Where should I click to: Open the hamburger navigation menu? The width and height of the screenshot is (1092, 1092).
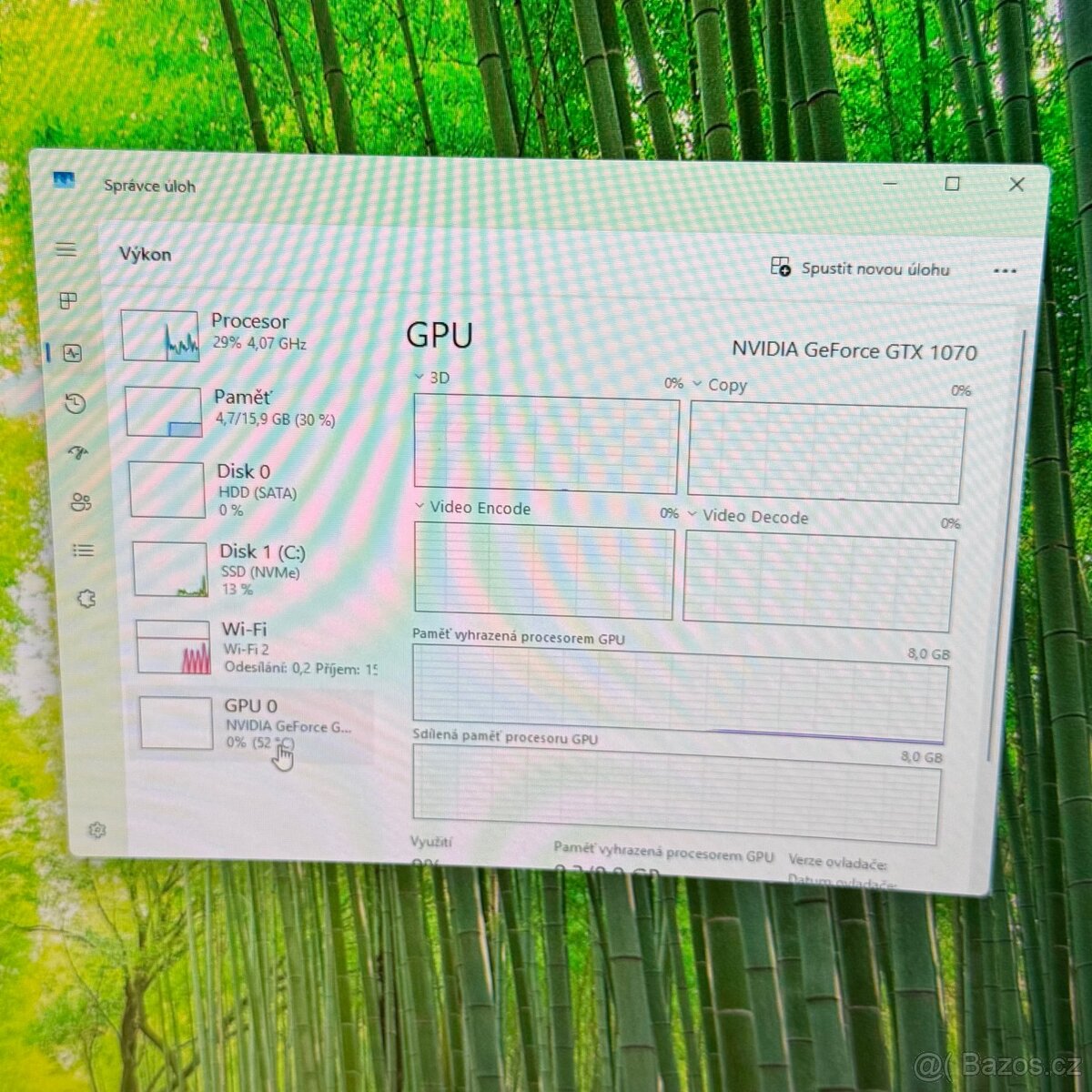pyautogui.click(x=66, y=249)
